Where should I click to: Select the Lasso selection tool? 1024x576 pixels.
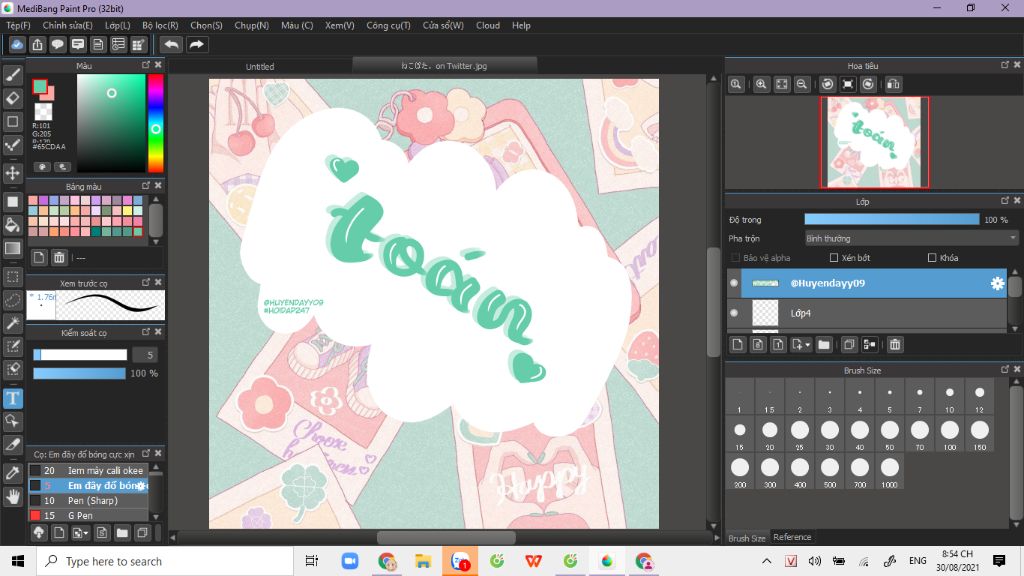[12, 300]
